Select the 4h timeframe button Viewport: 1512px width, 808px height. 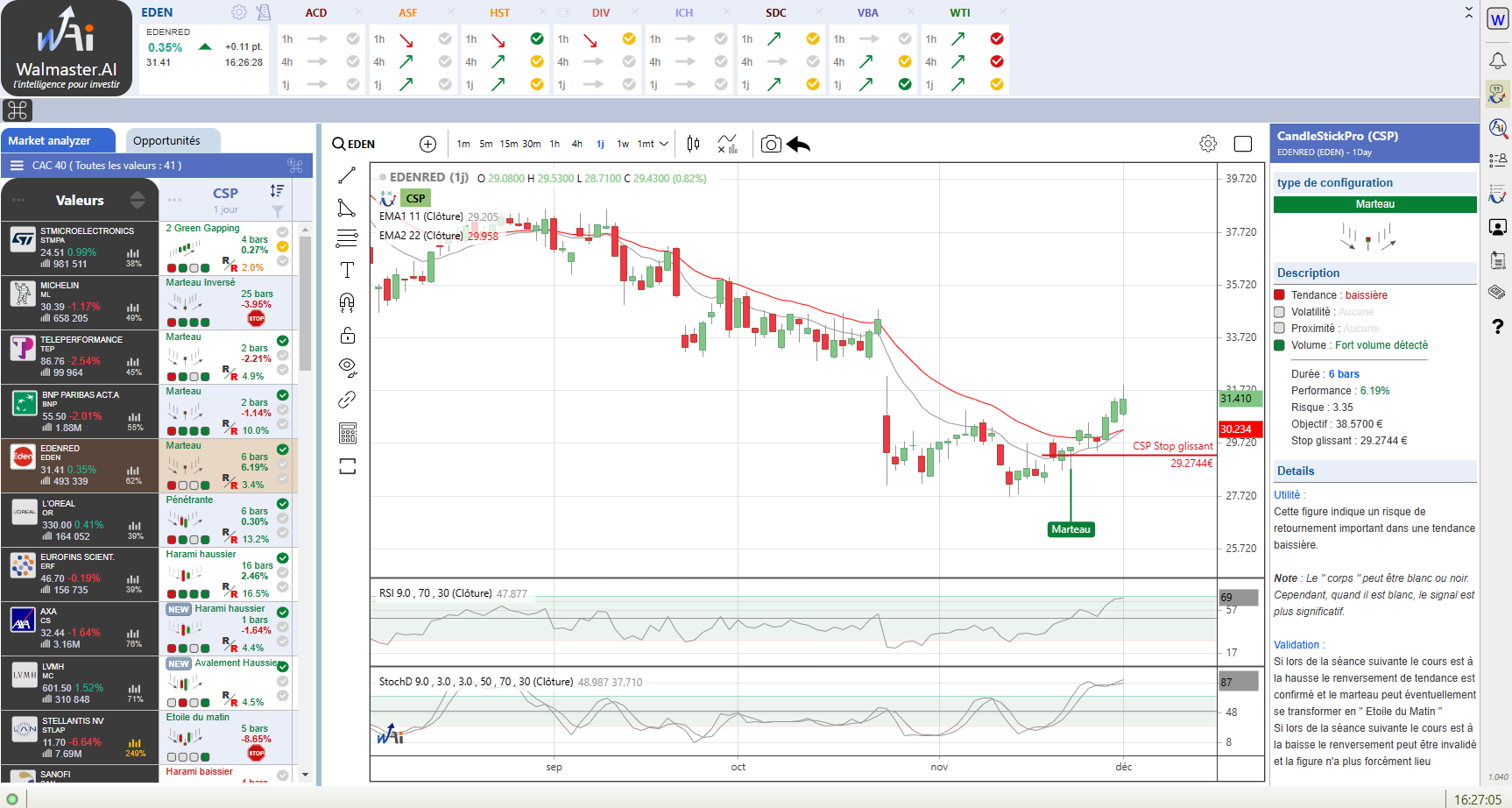pos(576,145)
